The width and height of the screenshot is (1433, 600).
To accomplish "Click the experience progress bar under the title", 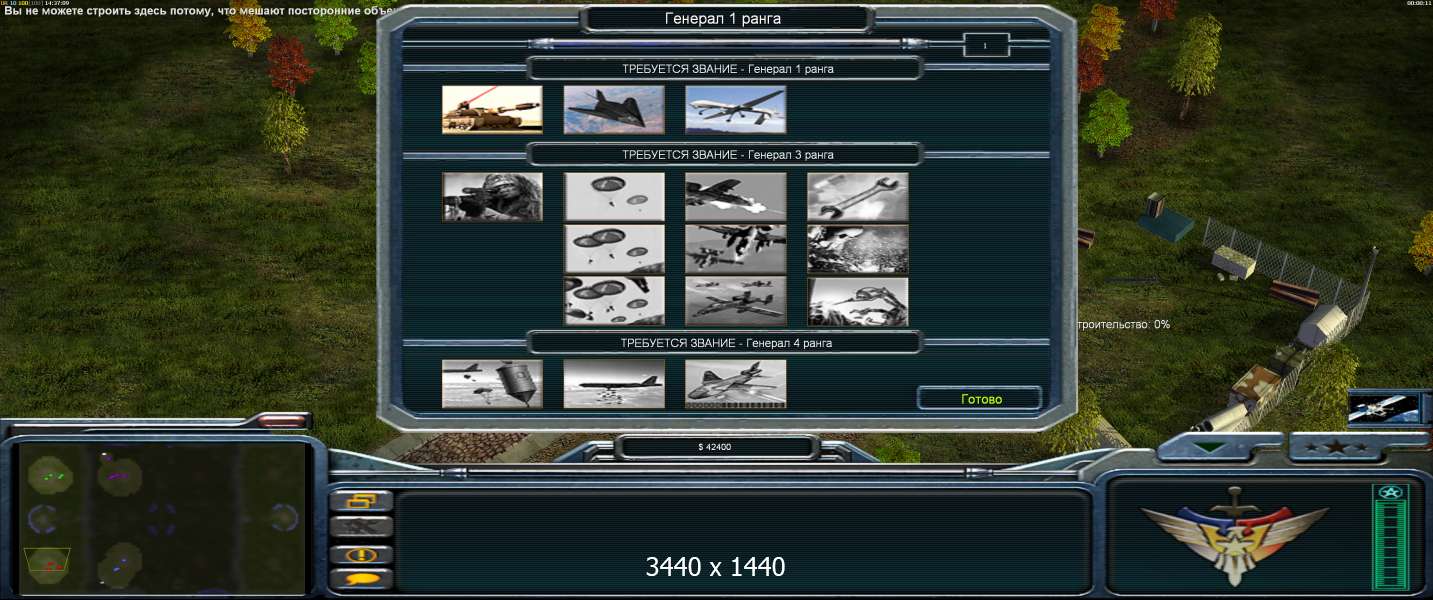I will pyautogui.click(x=727, y=43).
